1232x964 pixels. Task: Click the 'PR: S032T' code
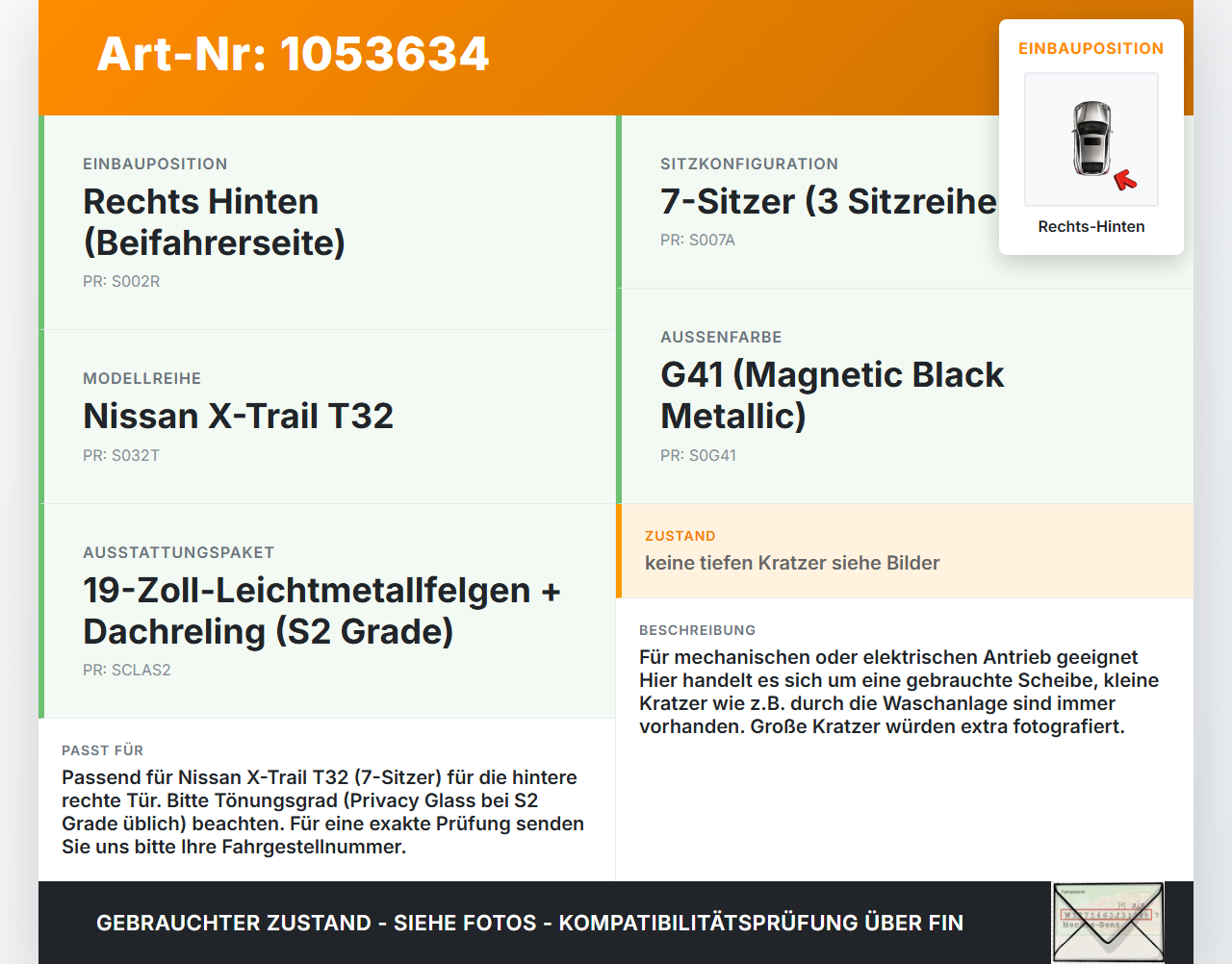pyautogui.click(x=121, y=455)
